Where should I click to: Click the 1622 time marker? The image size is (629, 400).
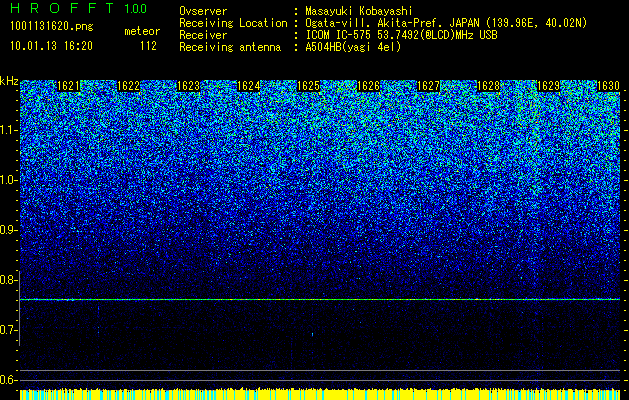point(128,86)
